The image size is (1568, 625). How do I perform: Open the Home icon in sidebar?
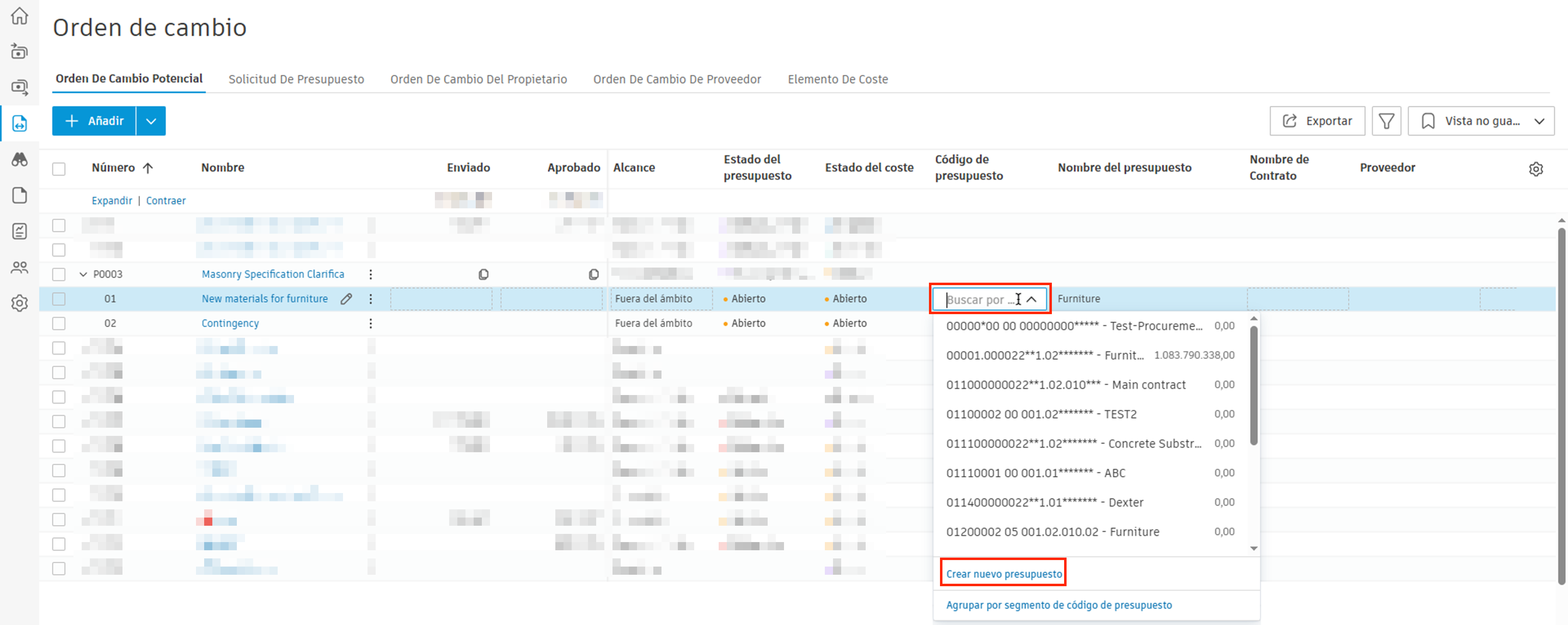(20, 16)
